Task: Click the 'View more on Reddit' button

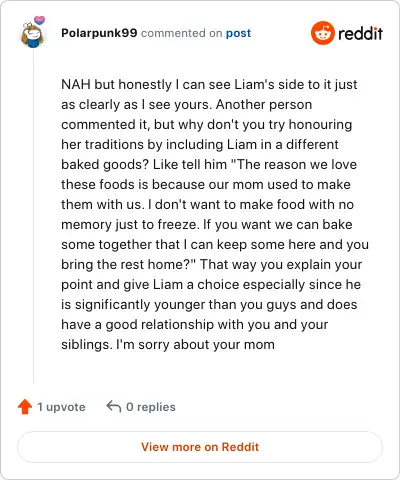Action: 200,447
